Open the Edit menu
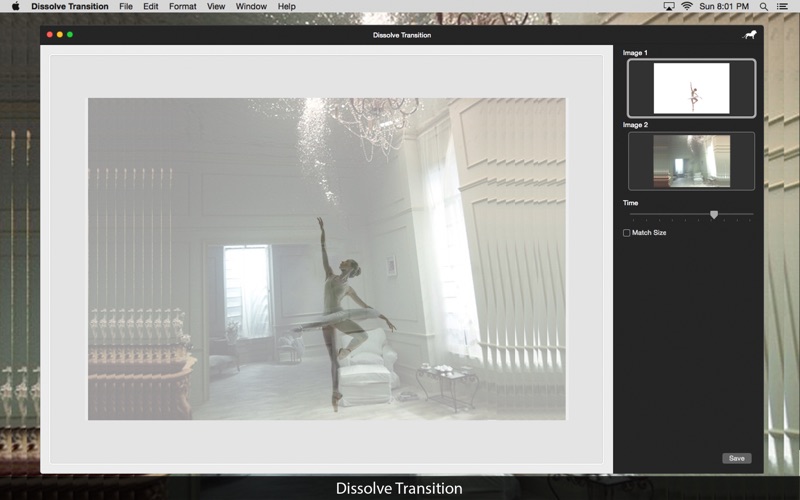 (x=151, y=6)
